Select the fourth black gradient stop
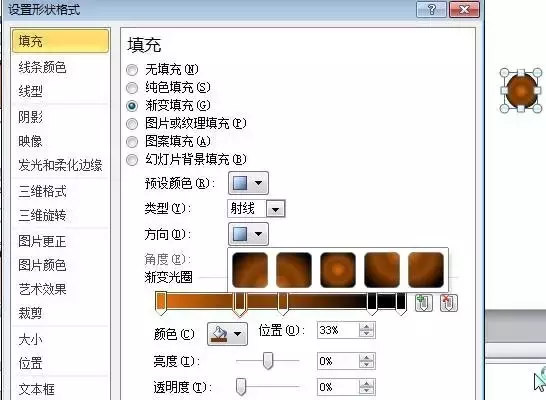546x400 pixels. click(372, 304)
